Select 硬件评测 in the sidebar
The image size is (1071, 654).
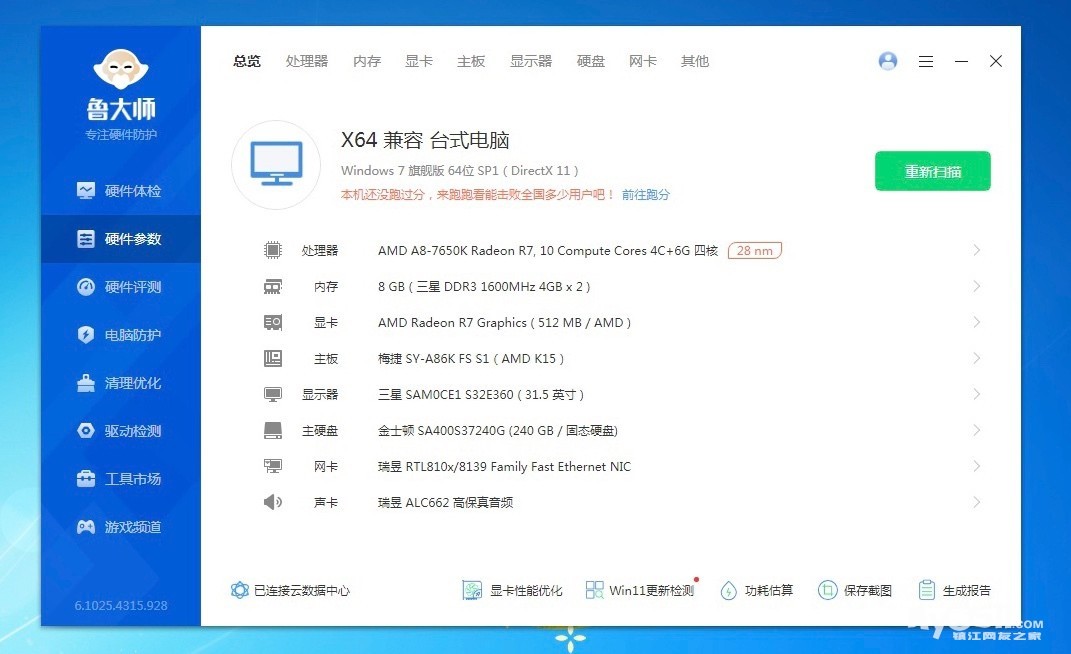(x=120, y=287)
